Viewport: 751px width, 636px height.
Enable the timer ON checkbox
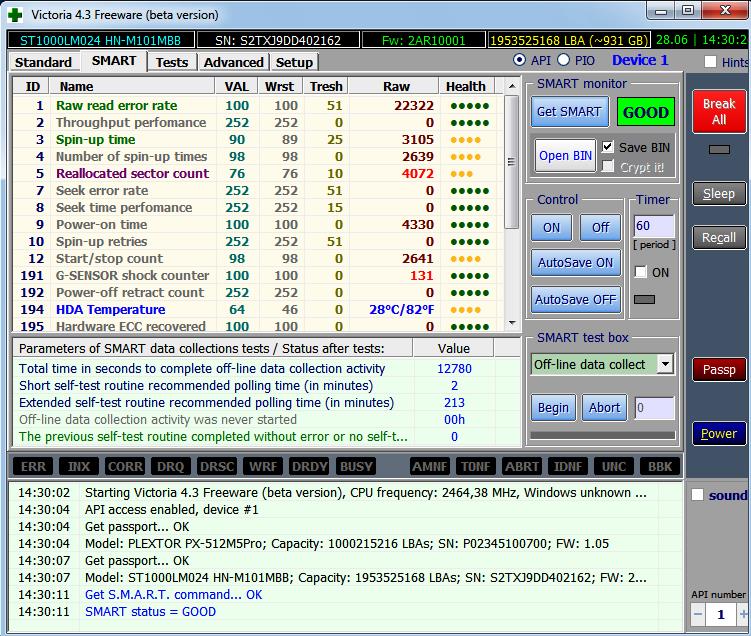tap(640, 272)
